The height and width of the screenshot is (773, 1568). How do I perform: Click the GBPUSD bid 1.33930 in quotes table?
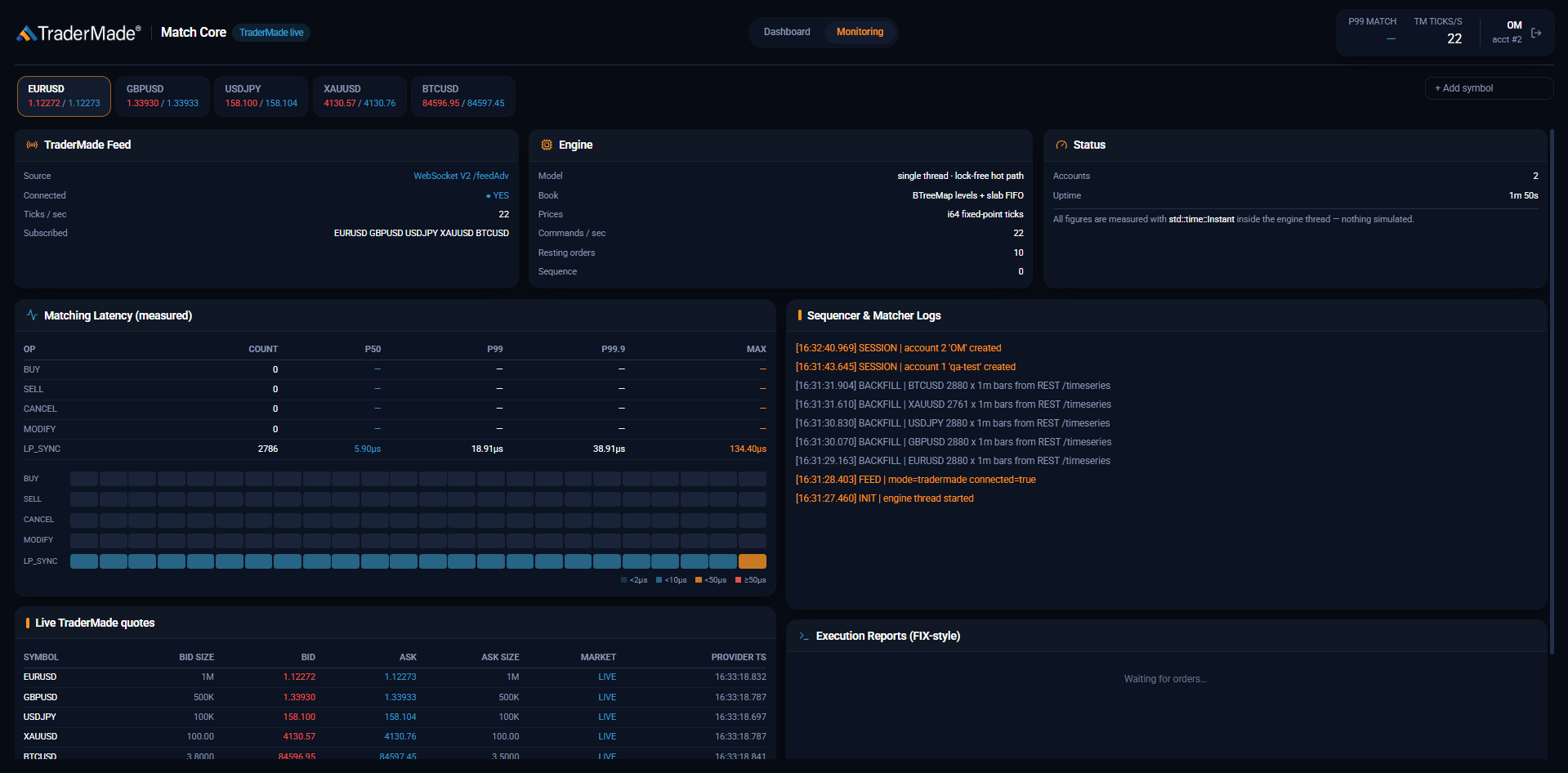(299, 697)
